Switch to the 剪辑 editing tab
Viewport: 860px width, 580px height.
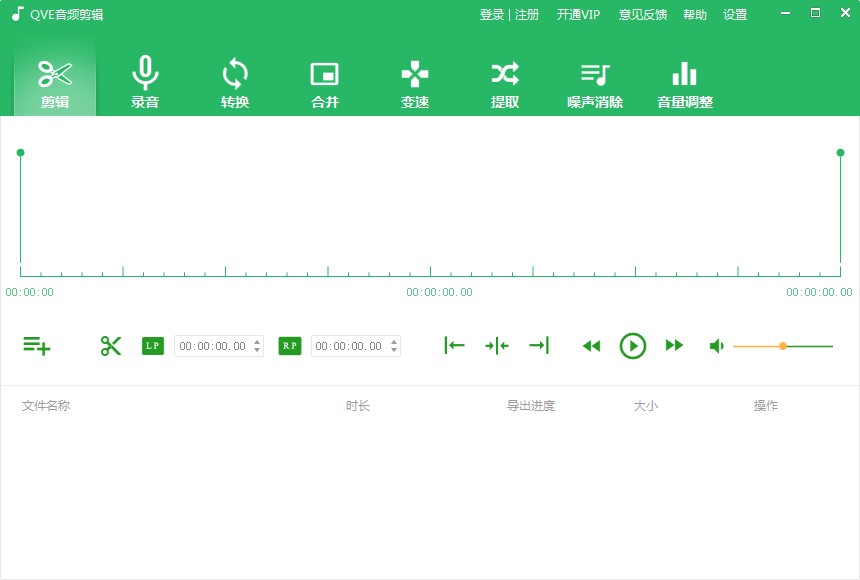click(54, 80)
